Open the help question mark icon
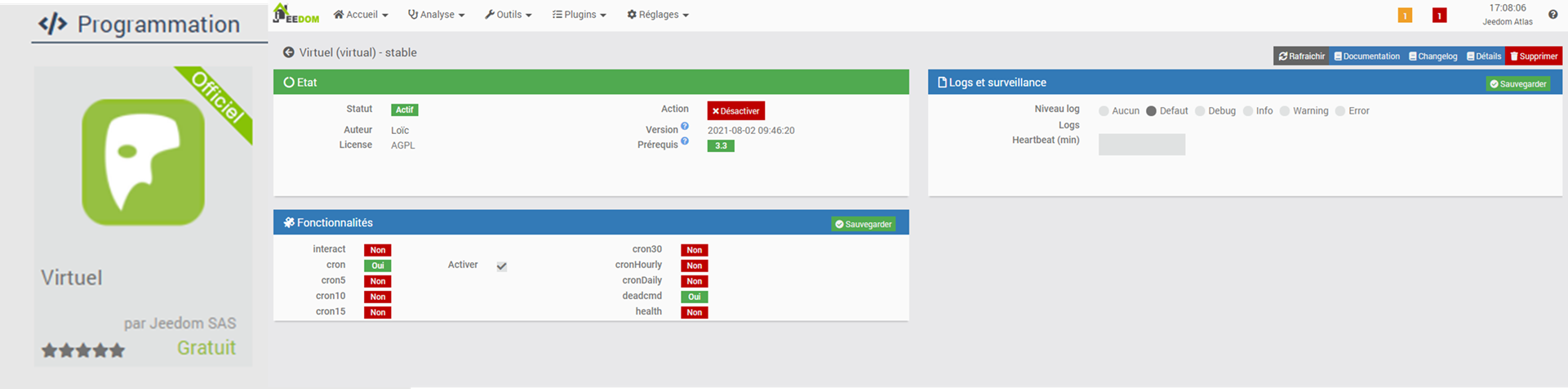1568x389 pixels. pyautogui.click(x=1552, y=15)
